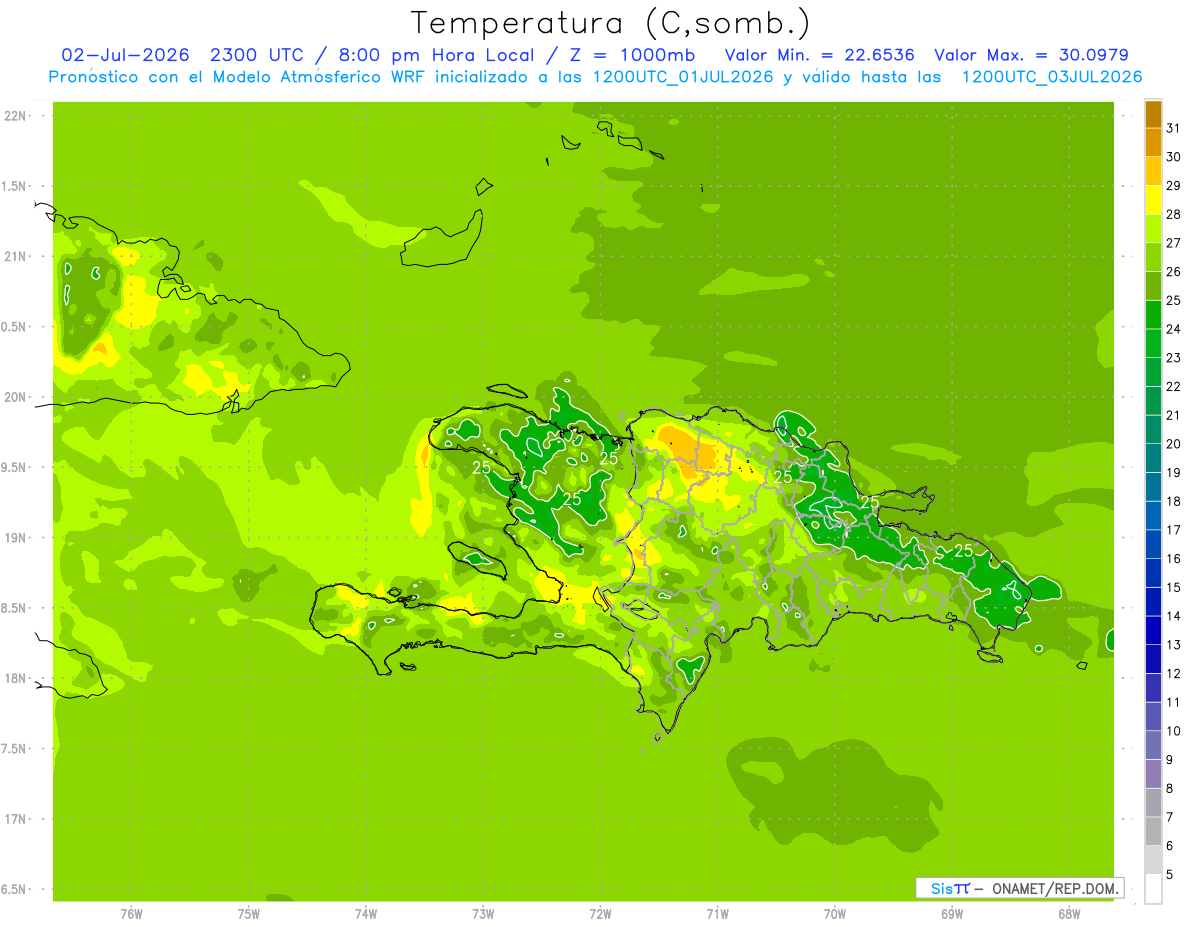Click legend value "28"

click(x=1174, y=214)
